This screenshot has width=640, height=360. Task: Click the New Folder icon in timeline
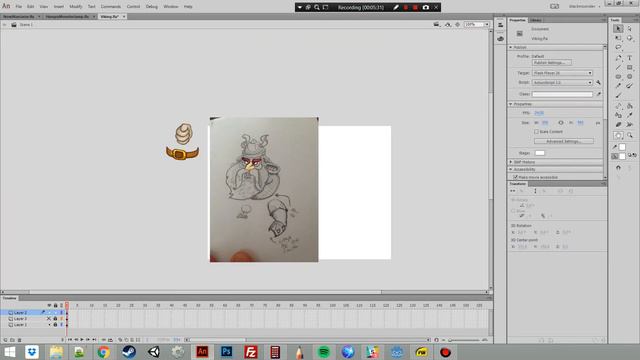click(x=12, y=340)
